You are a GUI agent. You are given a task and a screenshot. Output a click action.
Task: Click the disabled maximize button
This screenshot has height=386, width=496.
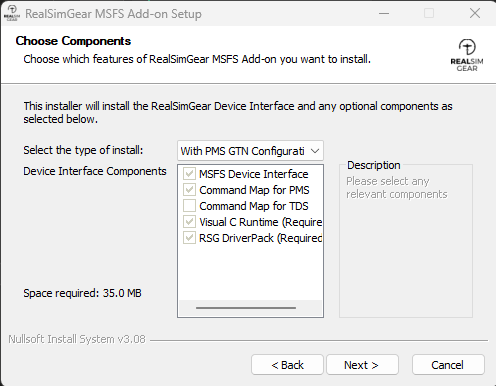tap(429, 14)
